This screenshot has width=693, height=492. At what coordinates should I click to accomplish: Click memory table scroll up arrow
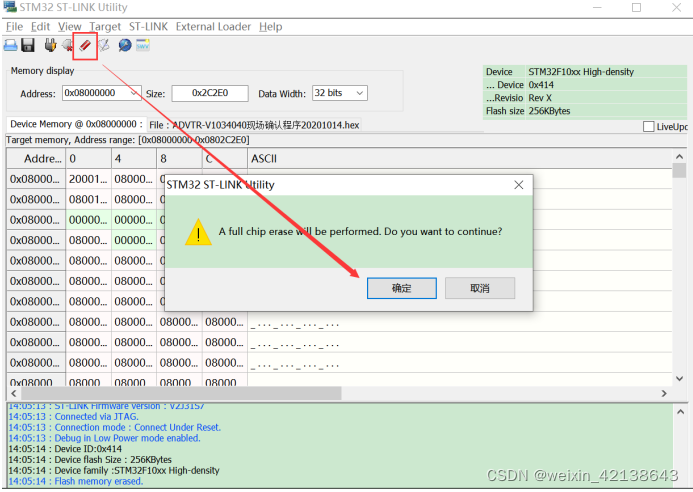coord(679,156)
